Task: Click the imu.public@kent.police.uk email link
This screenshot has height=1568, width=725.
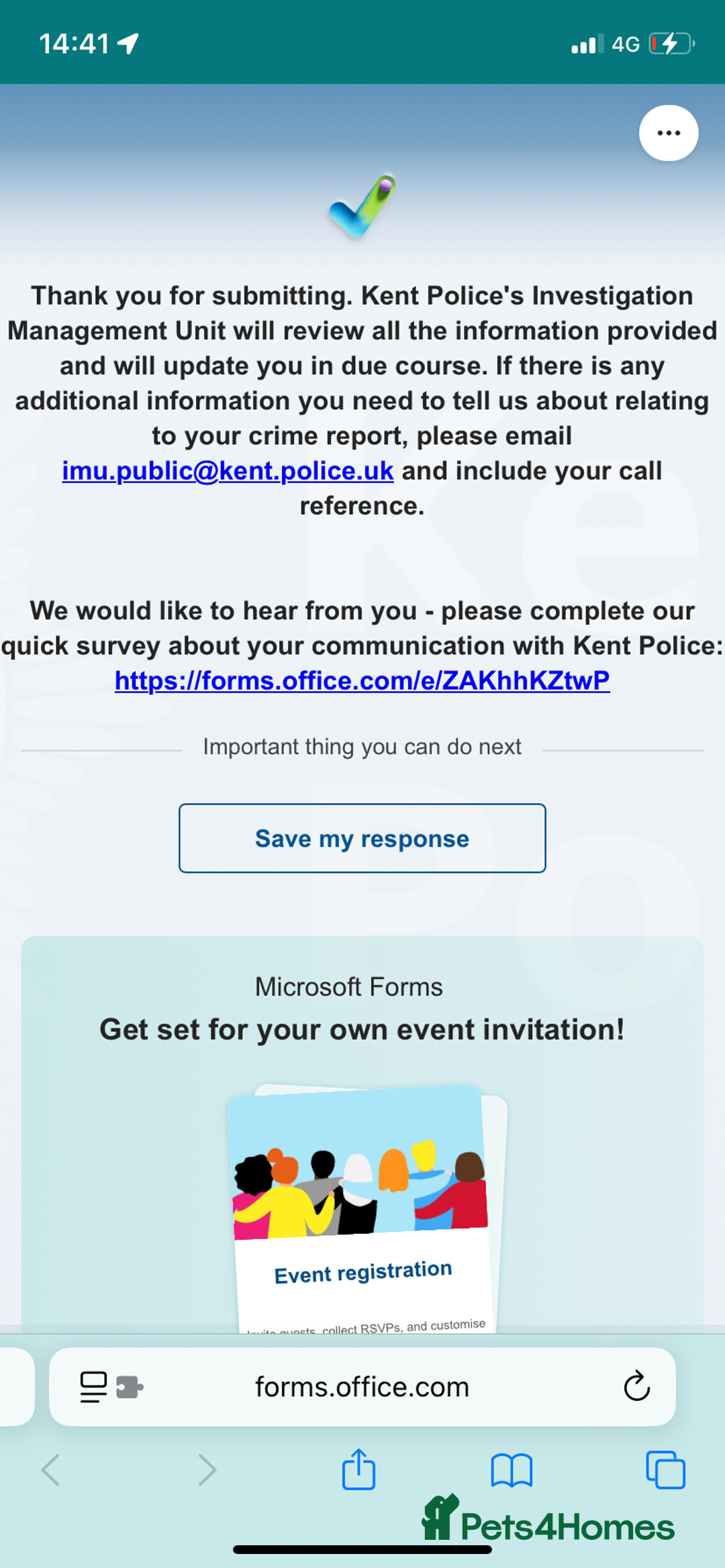Action: (x=228, y=471)
